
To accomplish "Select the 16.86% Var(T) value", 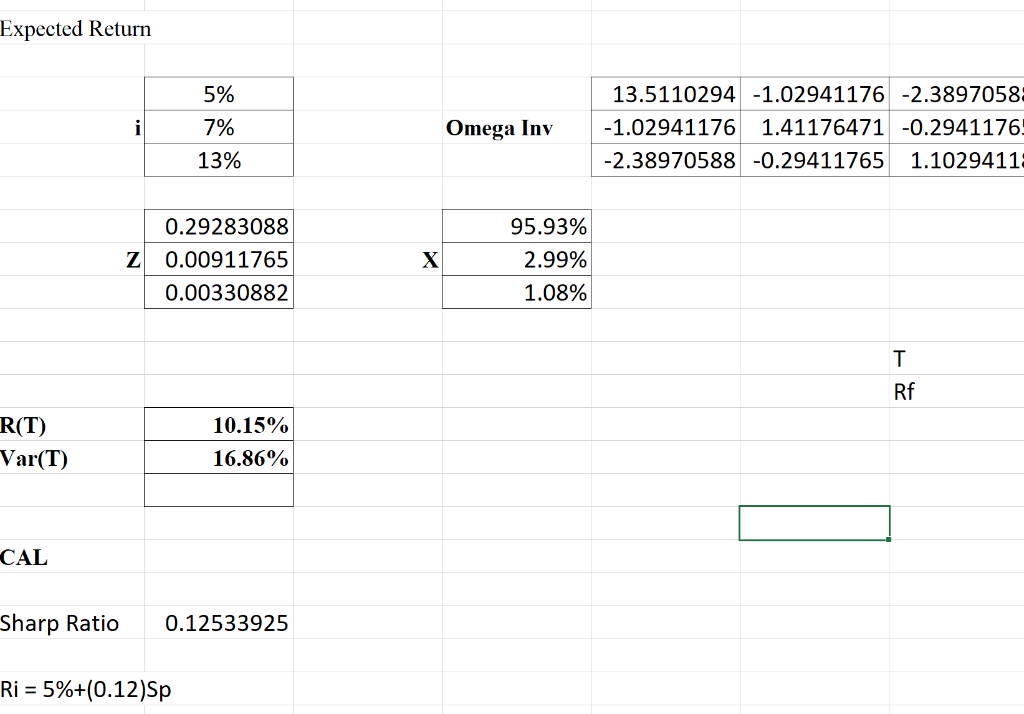I will coord(218,457).
